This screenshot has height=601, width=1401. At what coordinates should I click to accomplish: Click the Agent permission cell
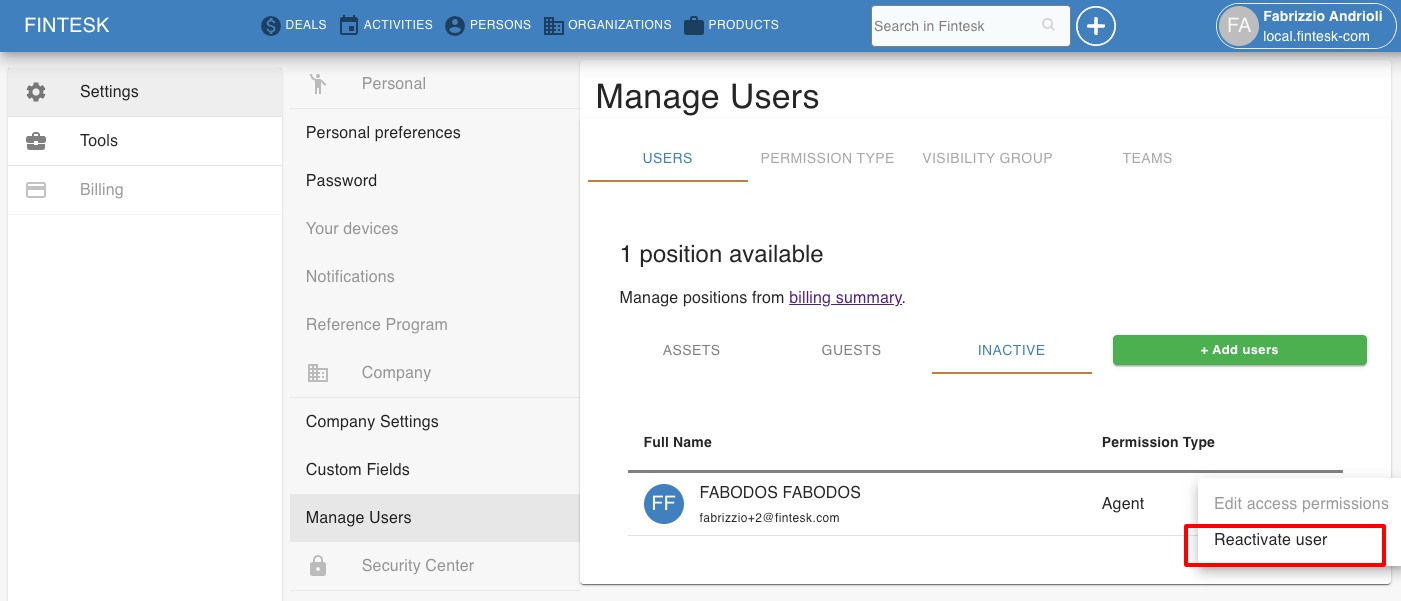tap(1123, 503)
